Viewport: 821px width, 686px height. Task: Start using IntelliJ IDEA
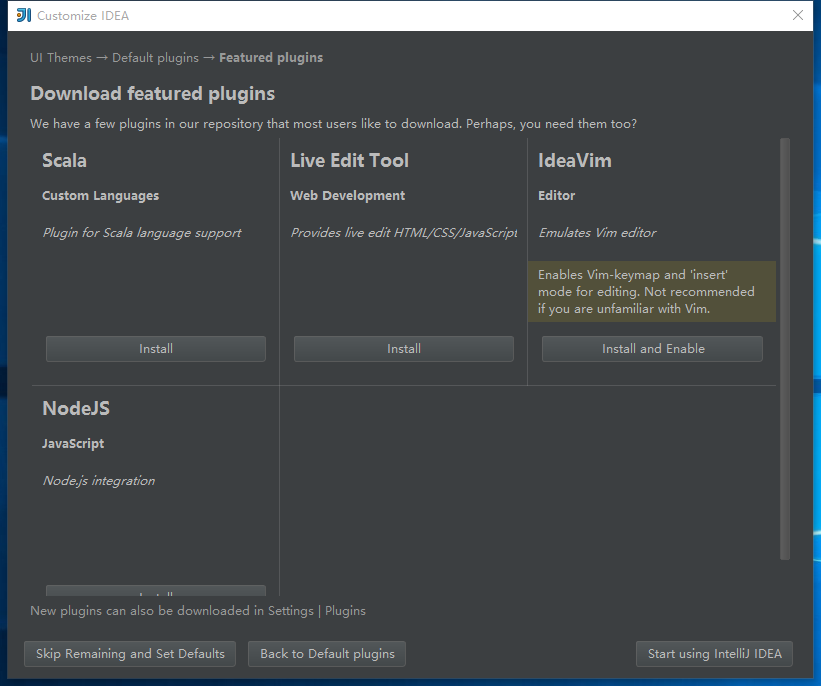714,654
